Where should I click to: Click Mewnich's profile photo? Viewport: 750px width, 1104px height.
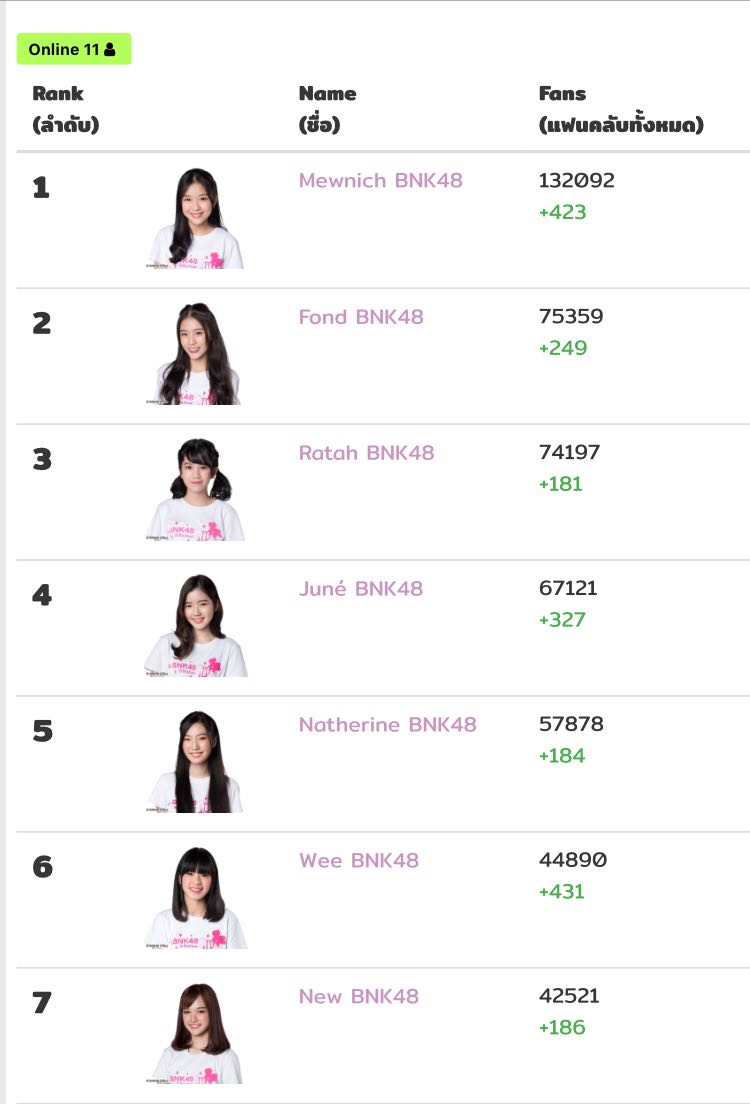point(196,218)
